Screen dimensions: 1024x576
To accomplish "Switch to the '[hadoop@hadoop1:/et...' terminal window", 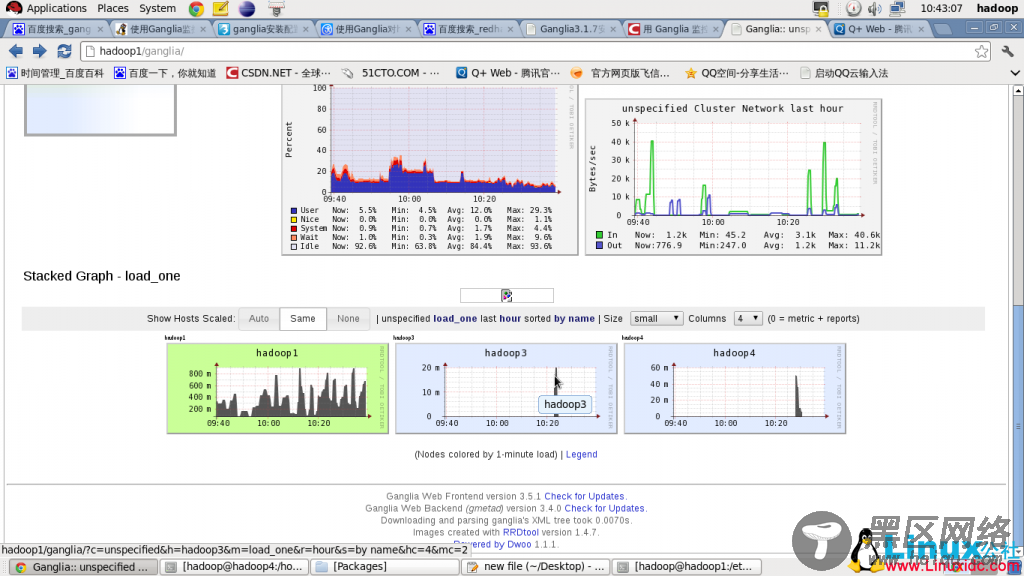I will 687,567.
